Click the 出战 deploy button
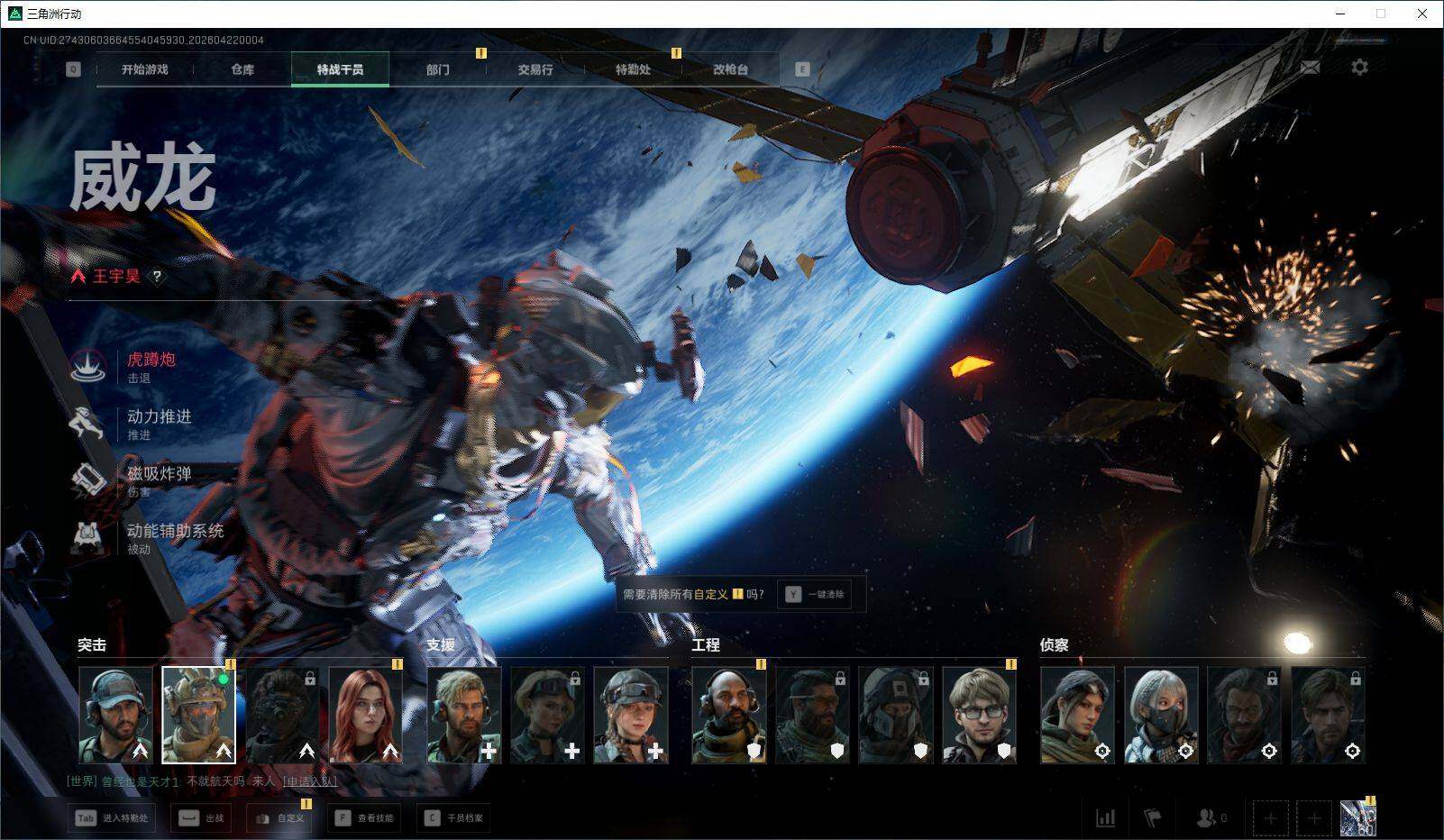1444x840 pixels. click(202, 818)
